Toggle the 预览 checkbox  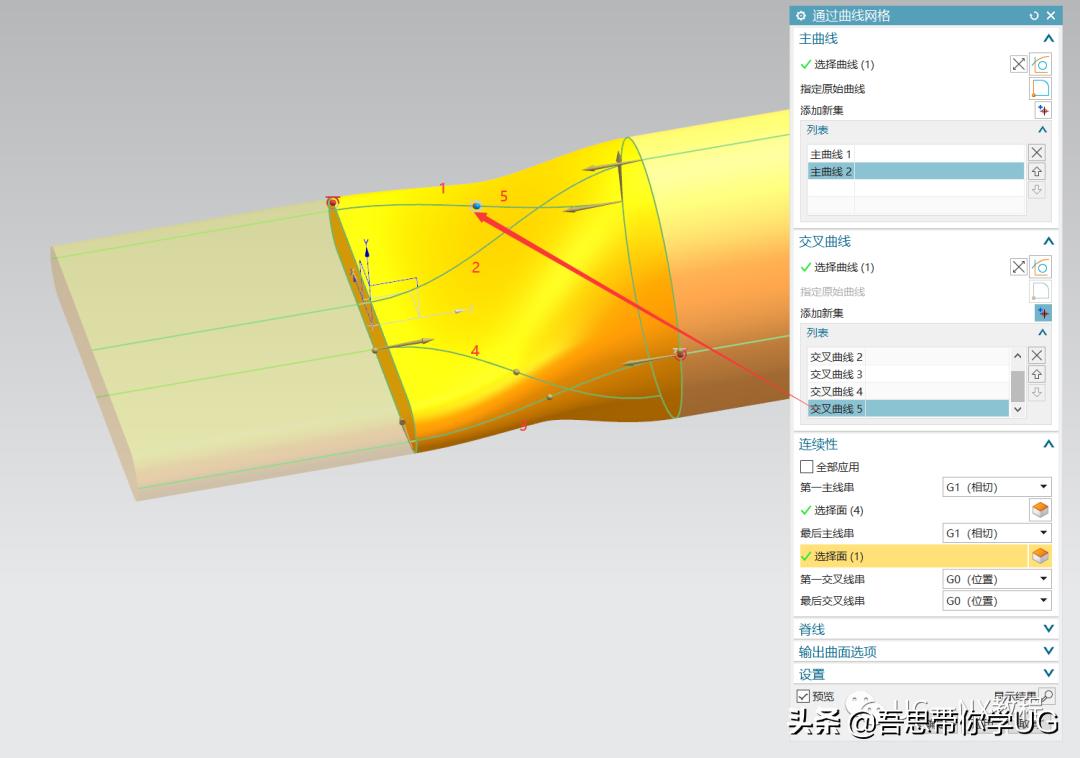(x=803, y=696)
